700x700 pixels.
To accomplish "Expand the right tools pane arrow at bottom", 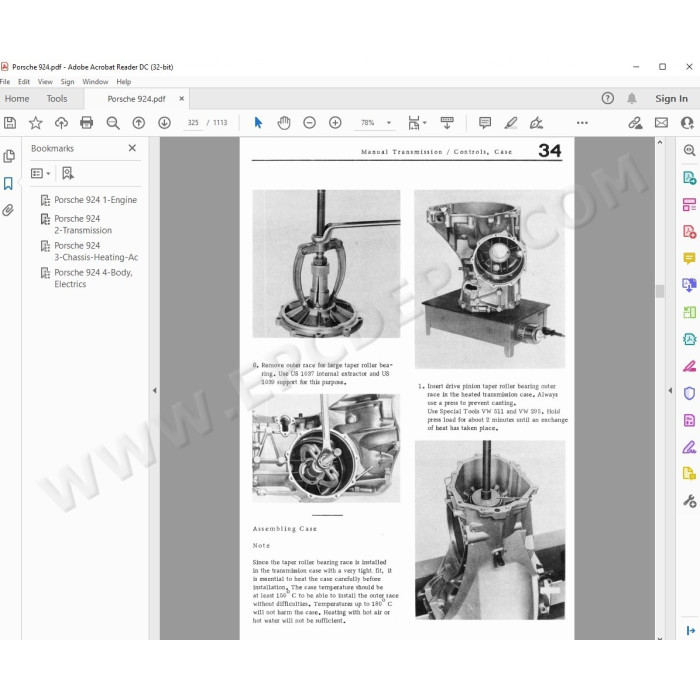I will pyautogui.click(x=691, y=630).
